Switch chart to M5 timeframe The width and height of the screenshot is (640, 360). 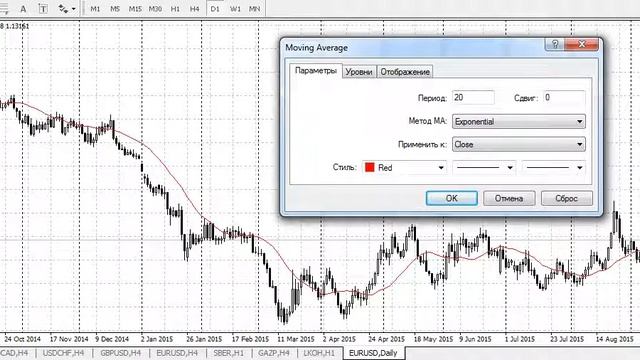click(115, 9)
